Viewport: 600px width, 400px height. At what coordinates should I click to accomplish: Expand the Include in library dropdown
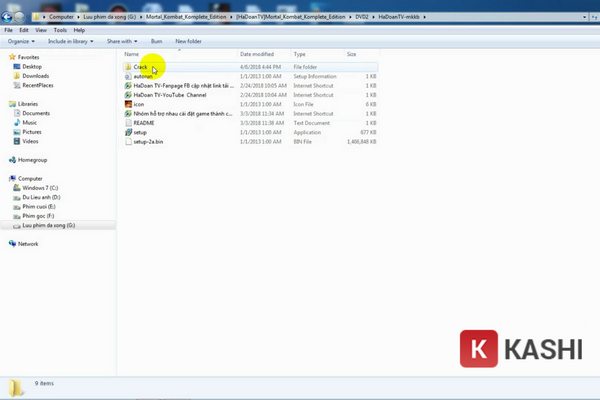pos(70,41)
